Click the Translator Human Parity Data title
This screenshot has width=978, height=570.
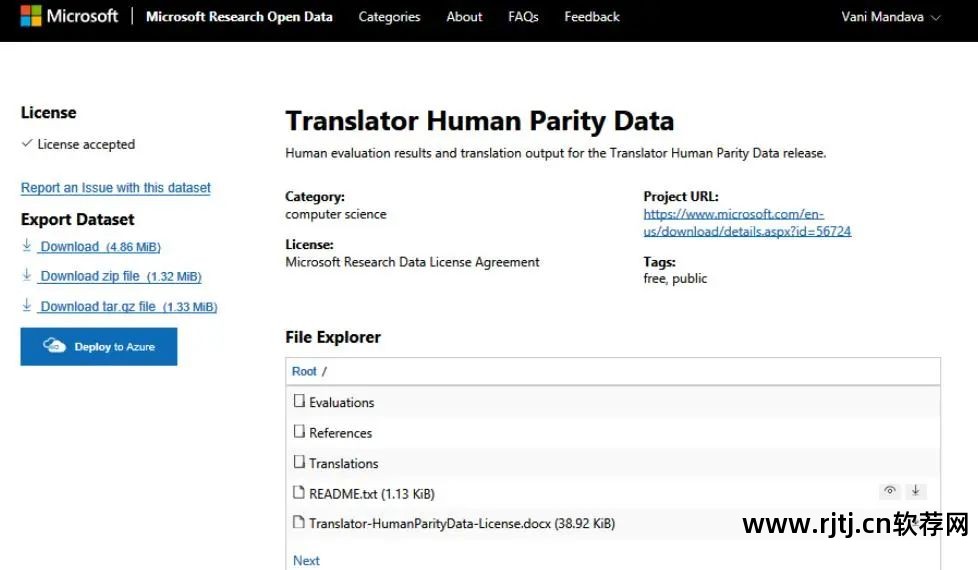[480, 121]
